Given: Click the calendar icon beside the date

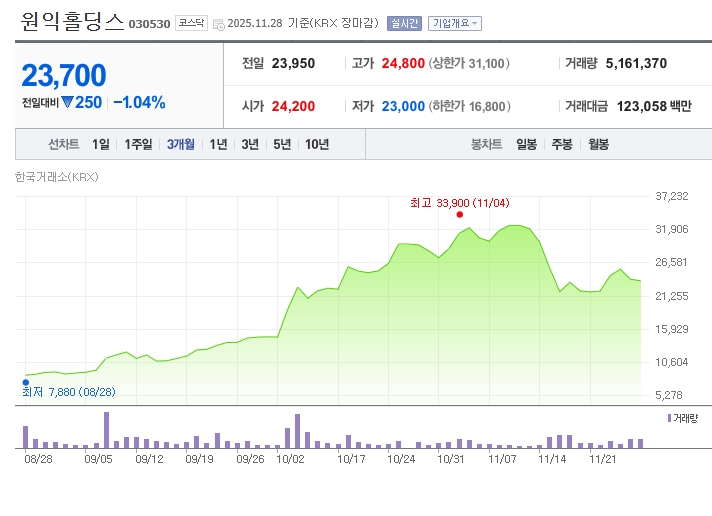Looking at the screenshot, I should pos(218,23).
